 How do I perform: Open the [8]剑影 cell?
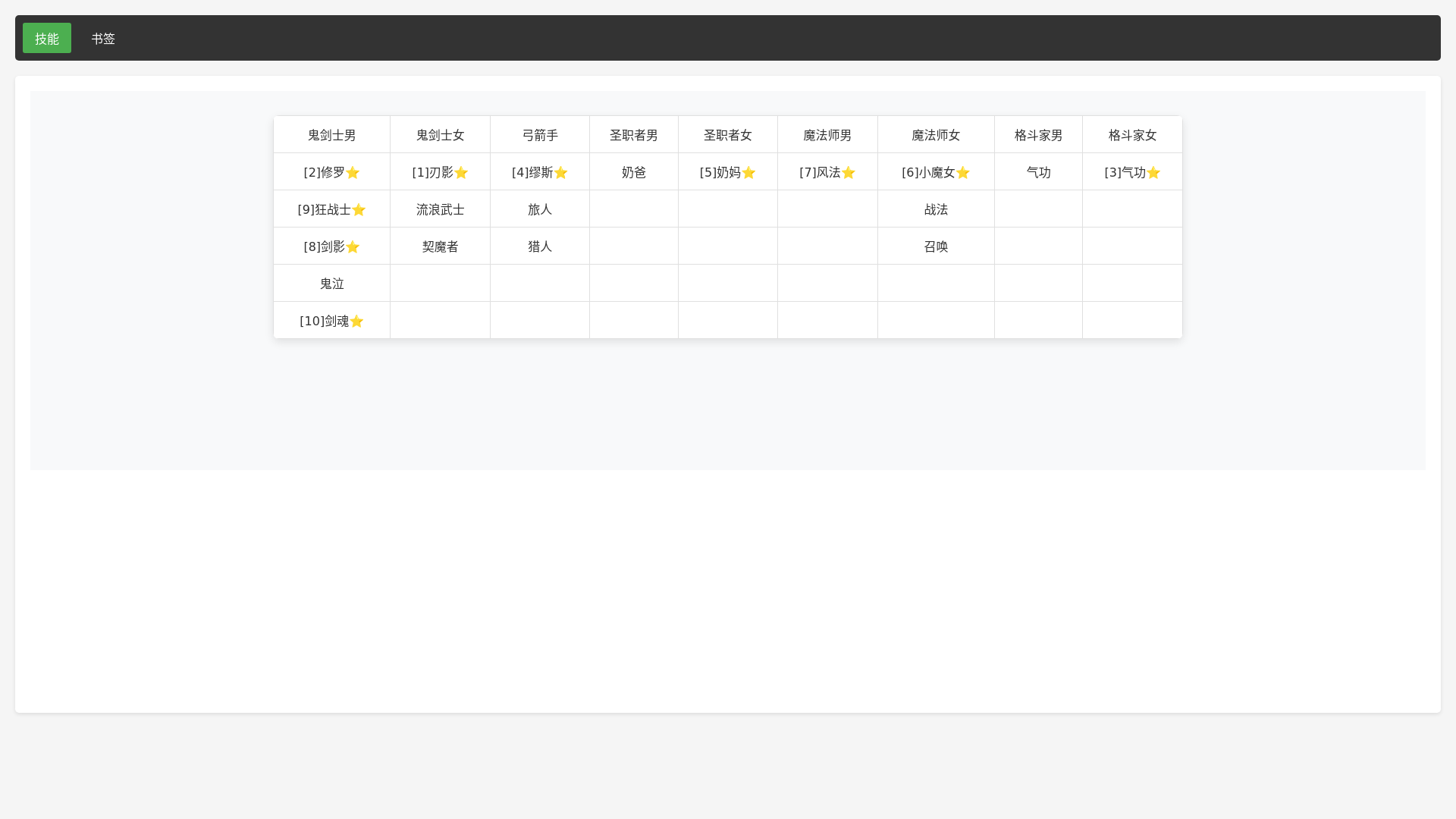331,246
